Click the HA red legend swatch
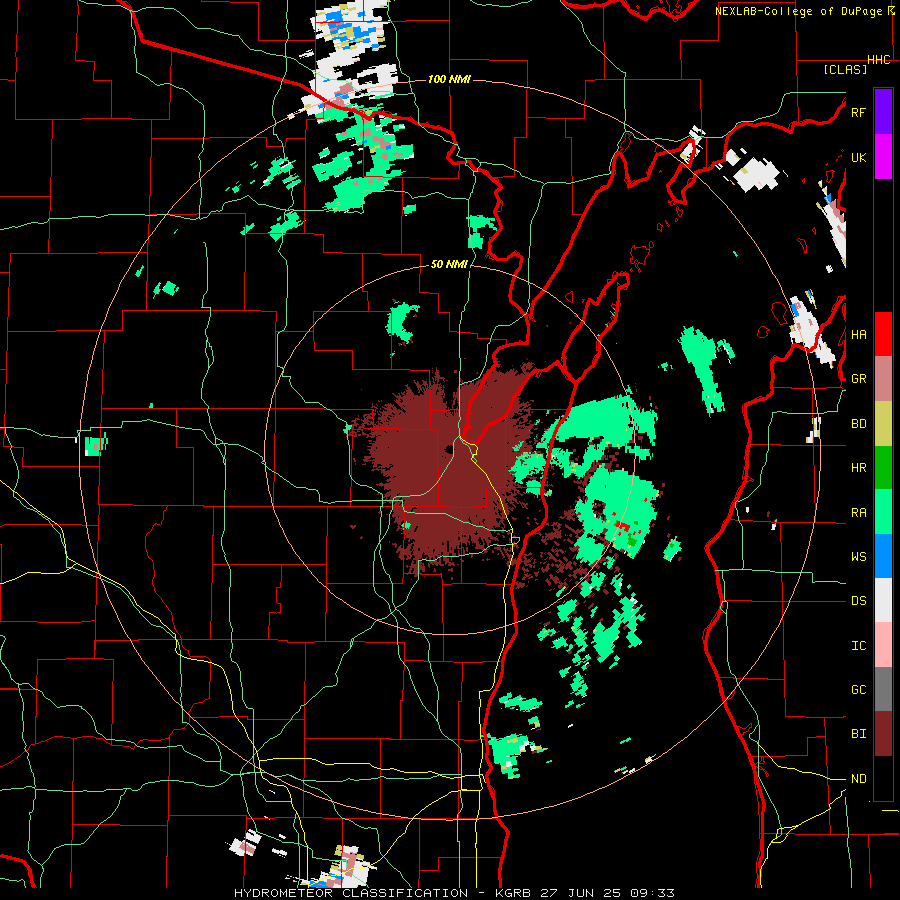900x900 pixels. [883, 334]
